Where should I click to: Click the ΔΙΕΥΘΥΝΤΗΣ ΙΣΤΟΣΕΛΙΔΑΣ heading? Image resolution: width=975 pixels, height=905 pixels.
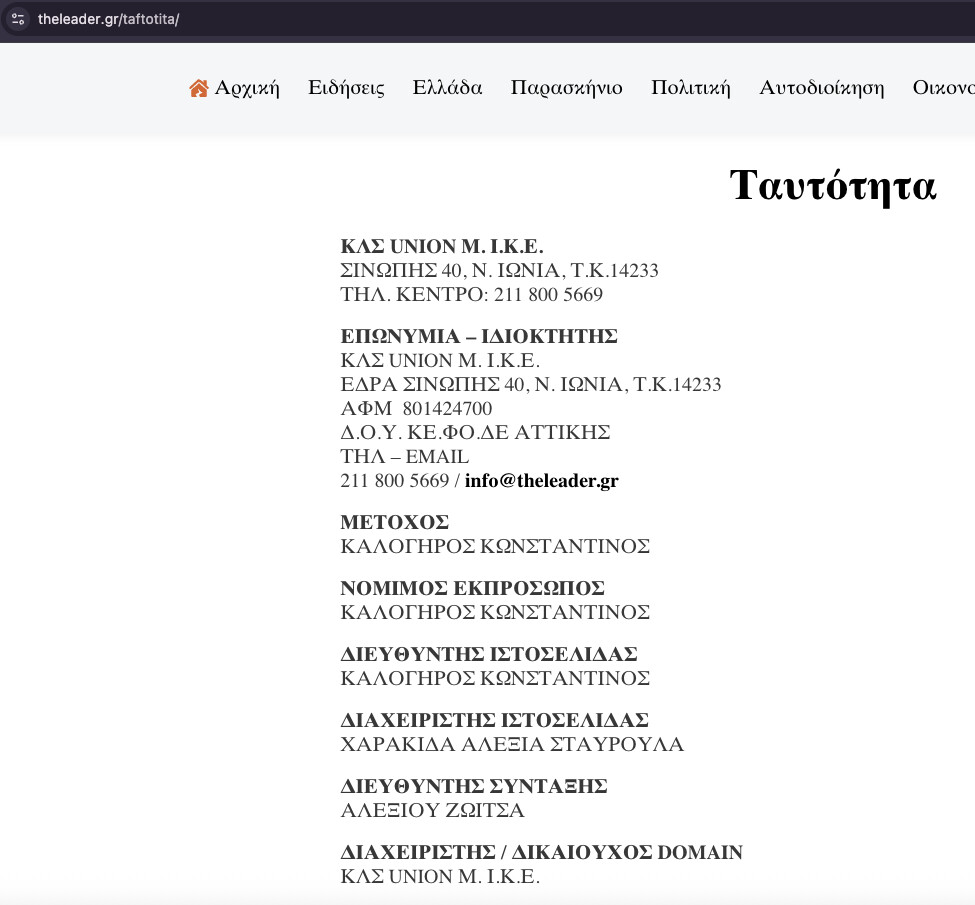pos(489,654)
